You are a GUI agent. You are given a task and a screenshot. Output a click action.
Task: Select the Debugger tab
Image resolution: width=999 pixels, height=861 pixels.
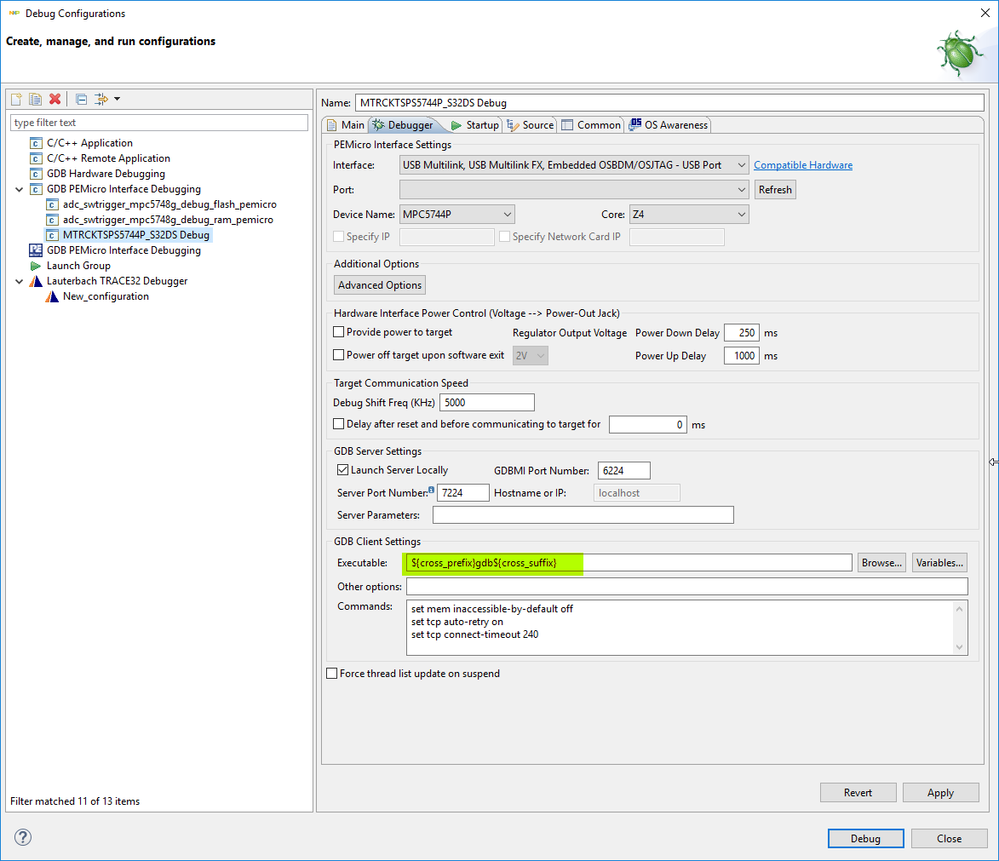point(405,125)
